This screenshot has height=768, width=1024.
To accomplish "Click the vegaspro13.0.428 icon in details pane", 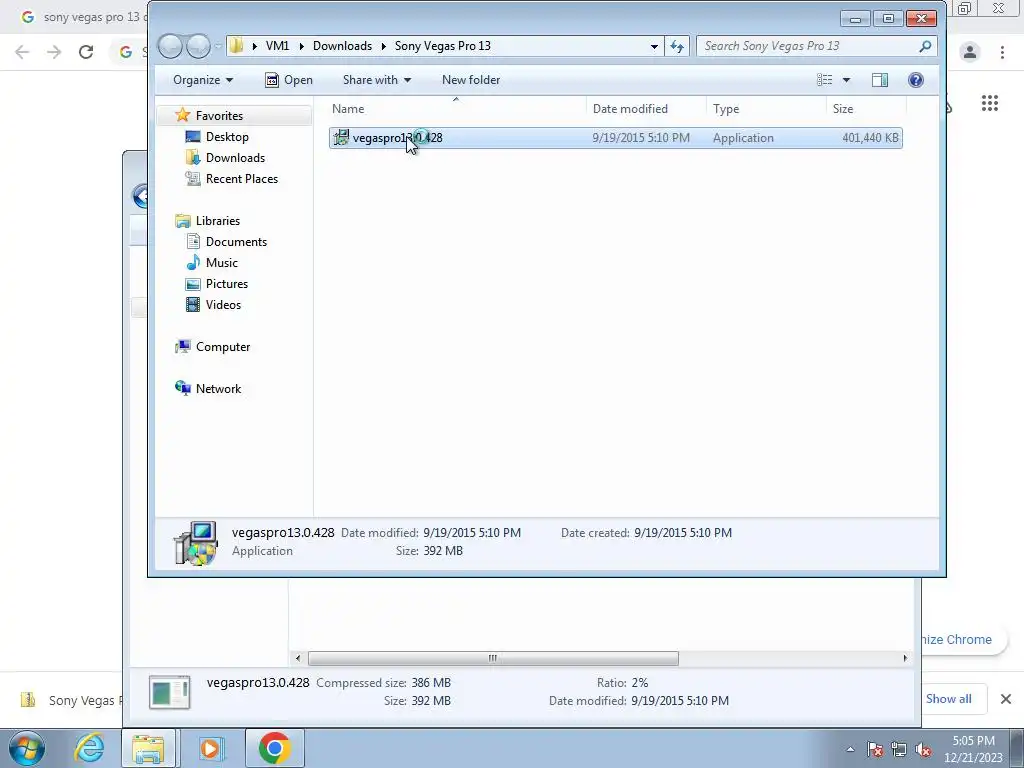I will pyautogui.click(x=195, y=543).
